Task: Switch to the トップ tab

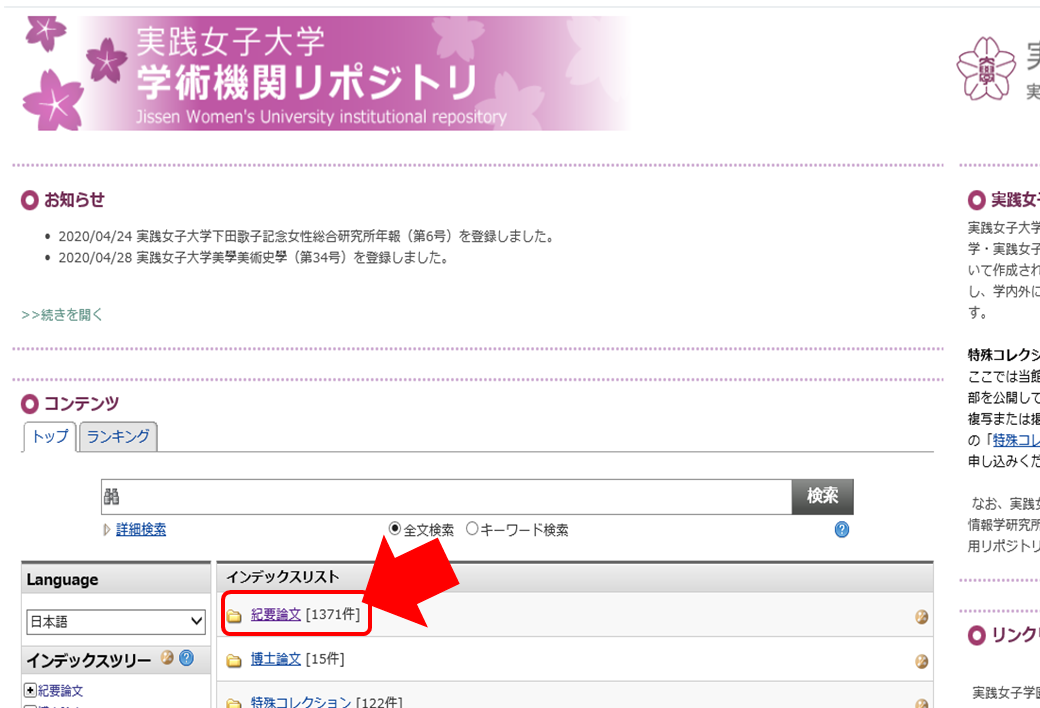Action: pyautogui.click(x=50, y=437)
